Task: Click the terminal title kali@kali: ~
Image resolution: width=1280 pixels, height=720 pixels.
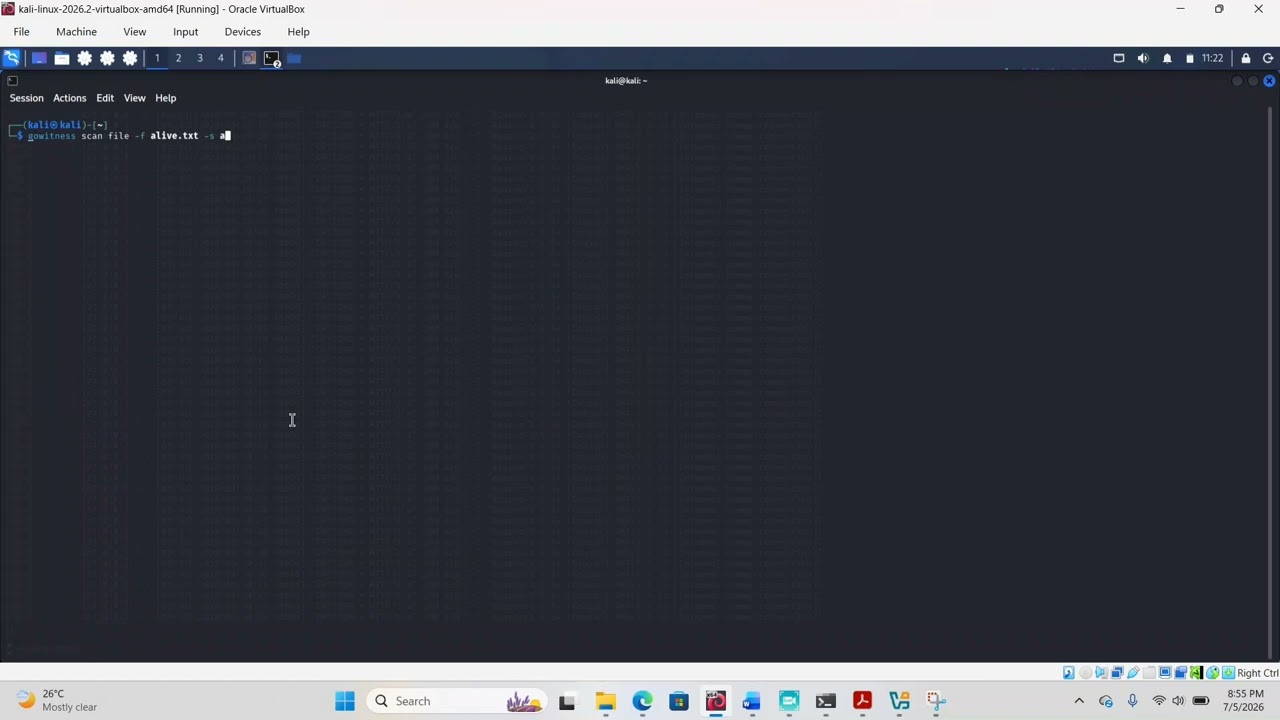Action: click(x=626, y=81)
